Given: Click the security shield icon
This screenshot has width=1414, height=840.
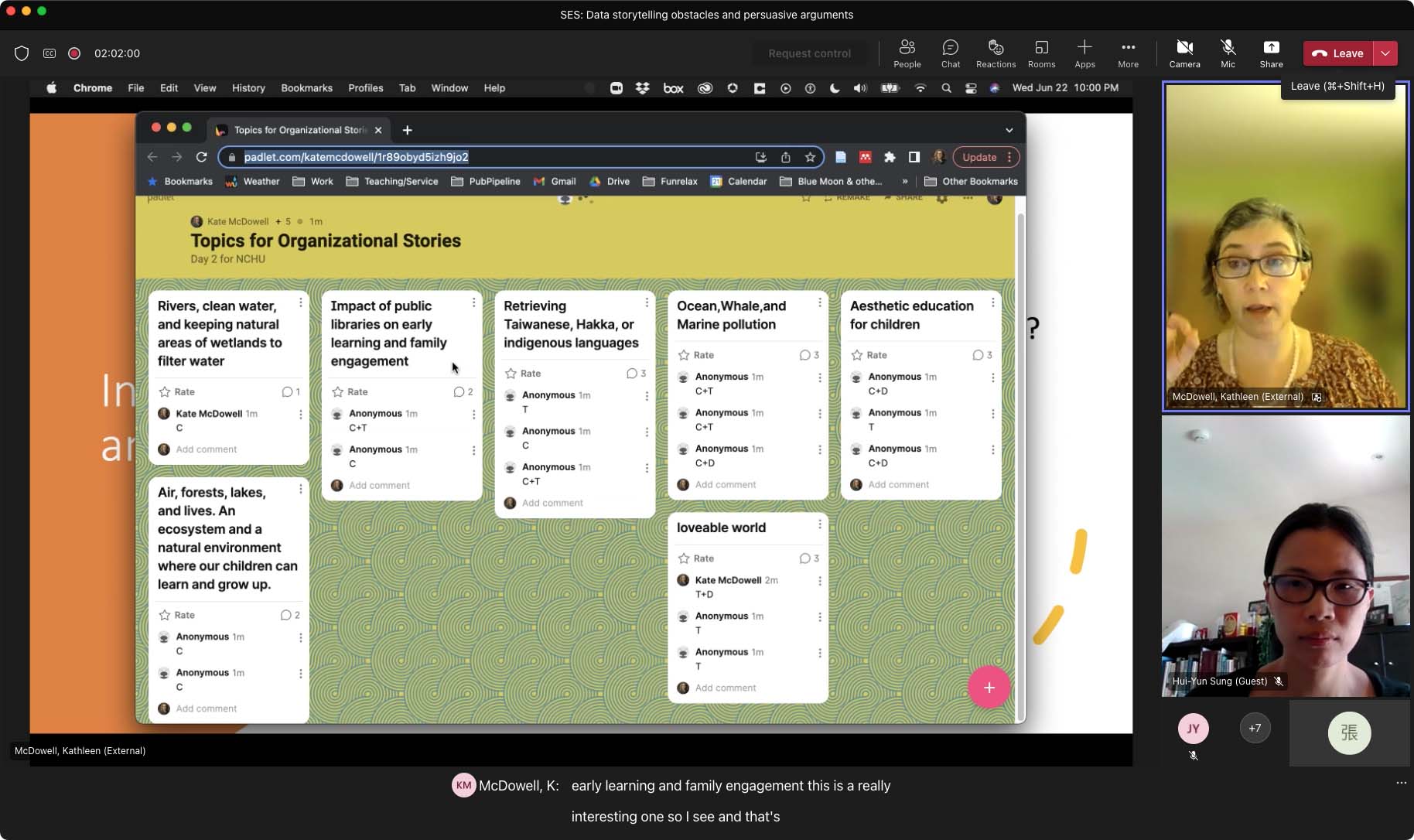Looking at the screenshot, I should coord(22,53).
